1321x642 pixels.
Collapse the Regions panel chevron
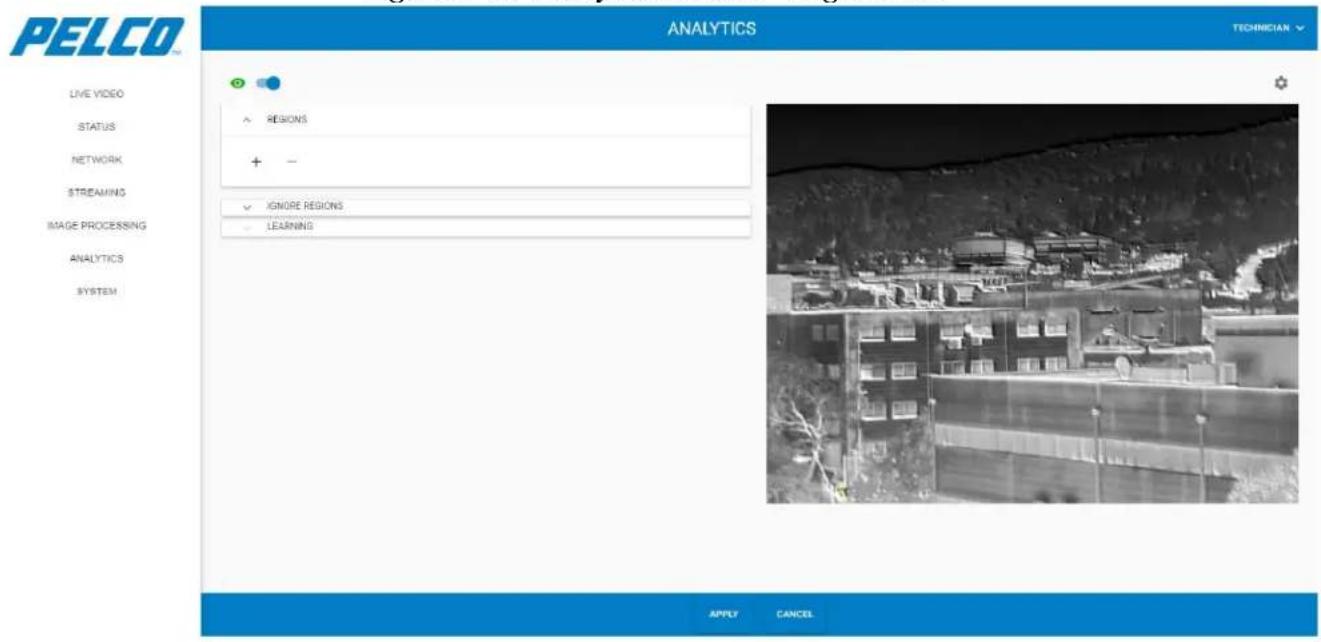click(247, 119)
